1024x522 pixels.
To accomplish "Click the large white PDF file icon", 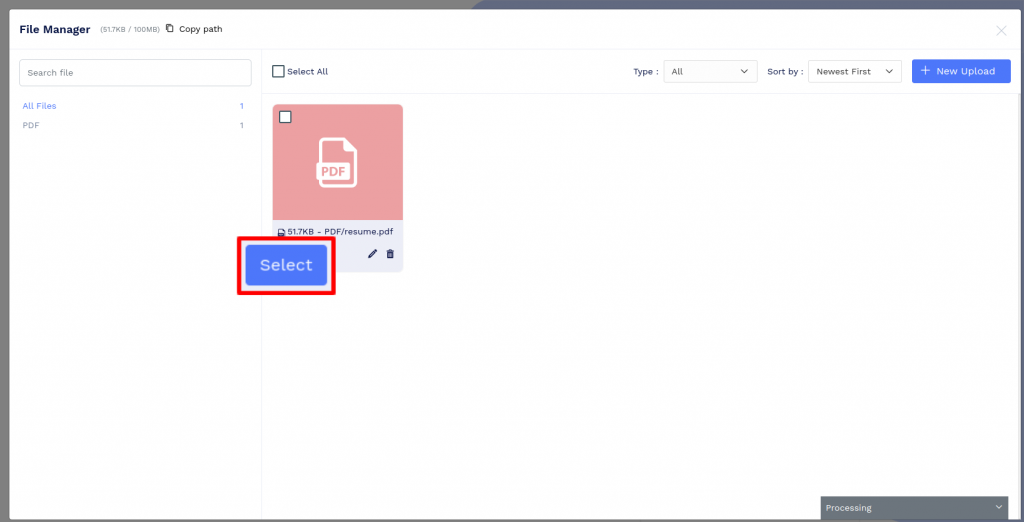I will point(337,162).
